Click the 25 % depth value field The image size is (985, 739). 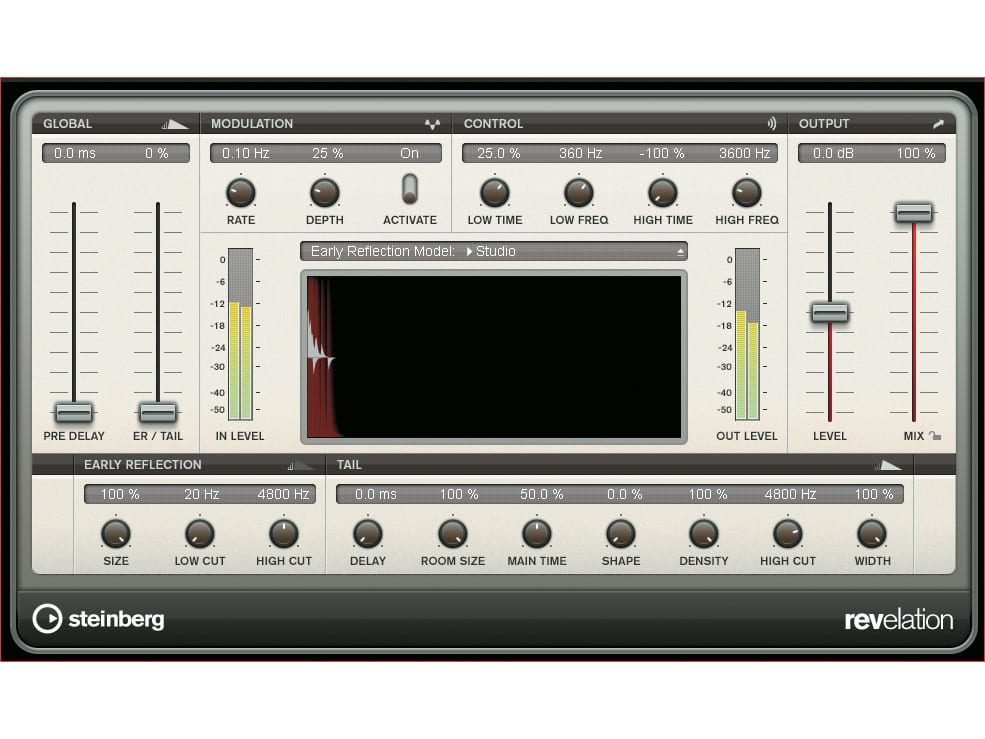click(327, 153)
